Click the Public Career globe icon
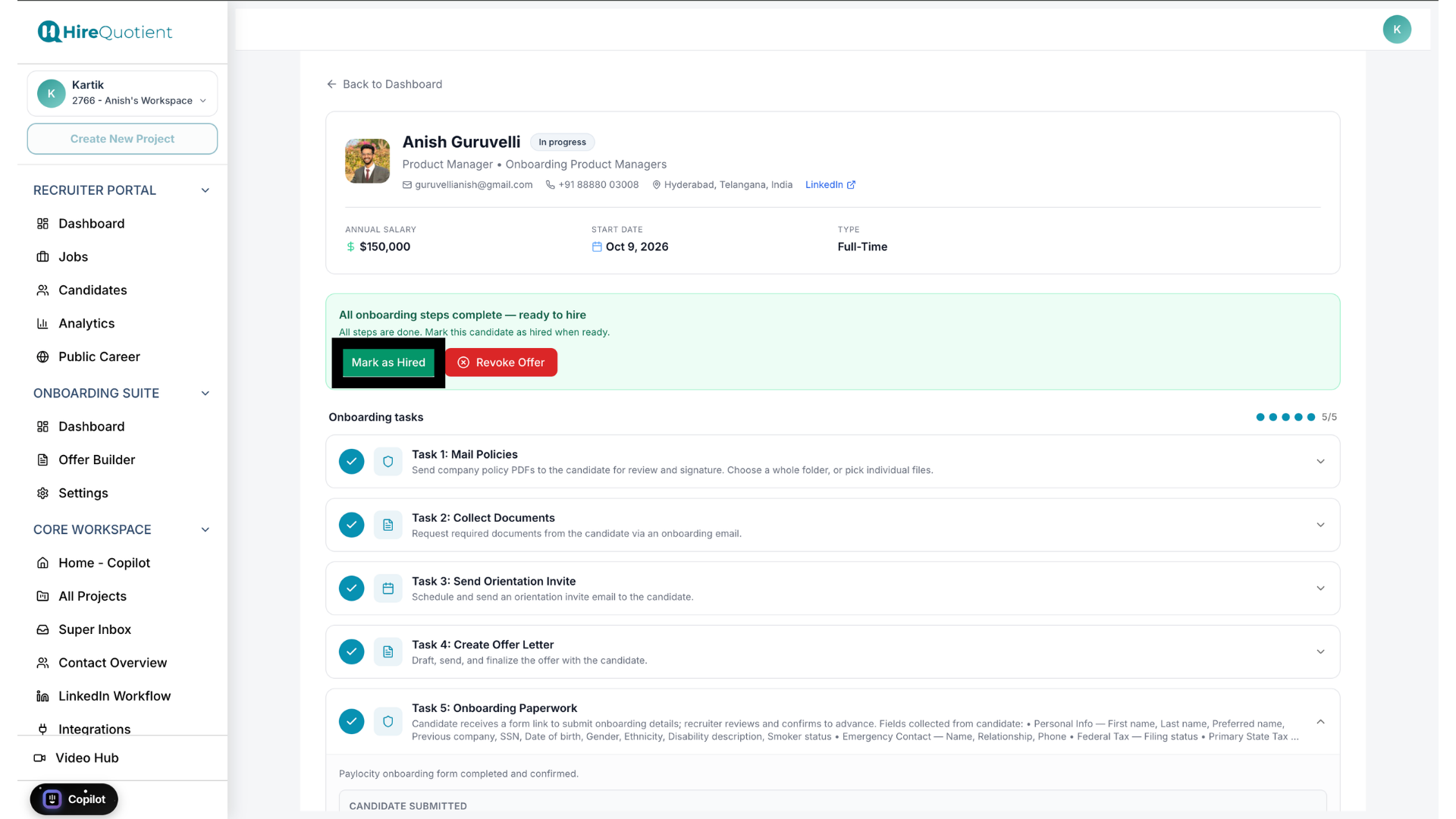This screenshot has width=1456, height=819. pyautogui.click(x=42, y=357)
